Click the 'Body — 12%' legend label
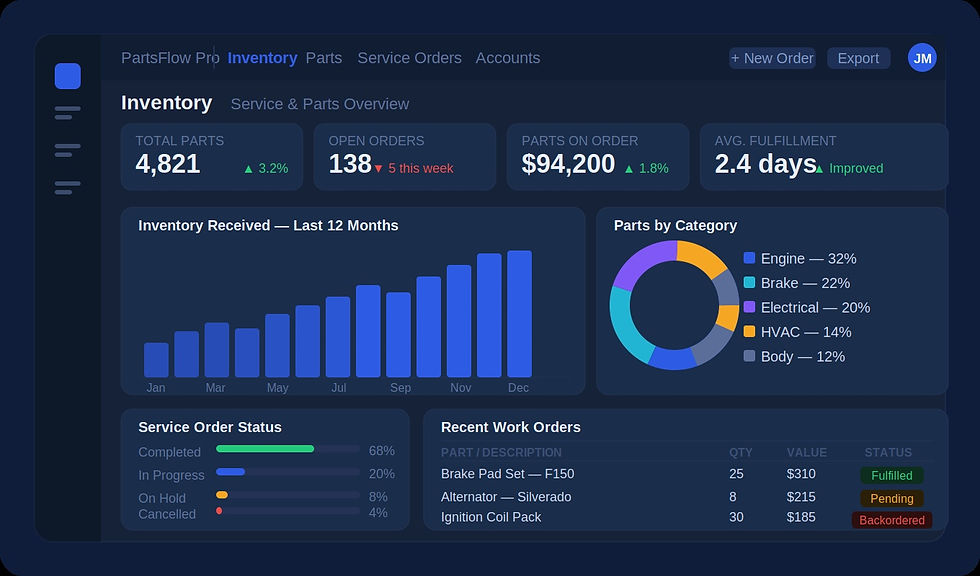Viewport: 980px width, 576px height. point(803,357)
